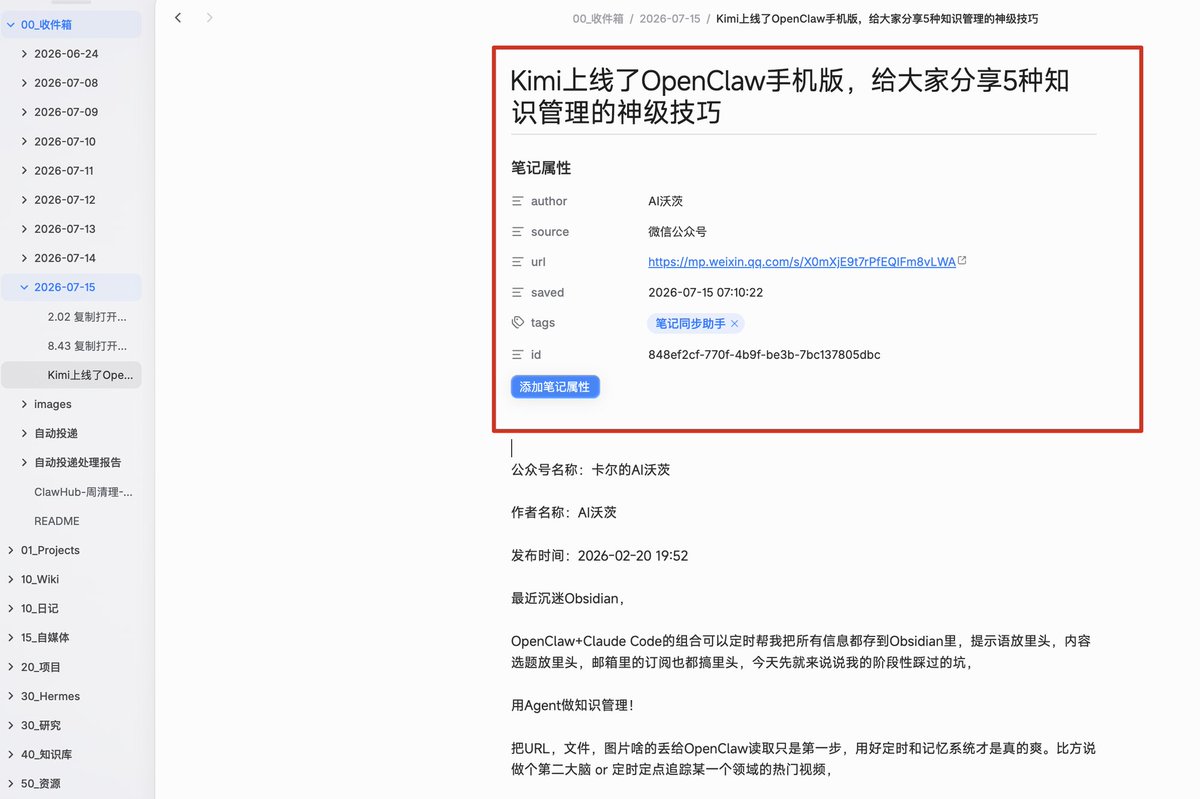Expand the 2026-07-13 folder
The image size is (1200, 799).
click(x=24, y=229)
